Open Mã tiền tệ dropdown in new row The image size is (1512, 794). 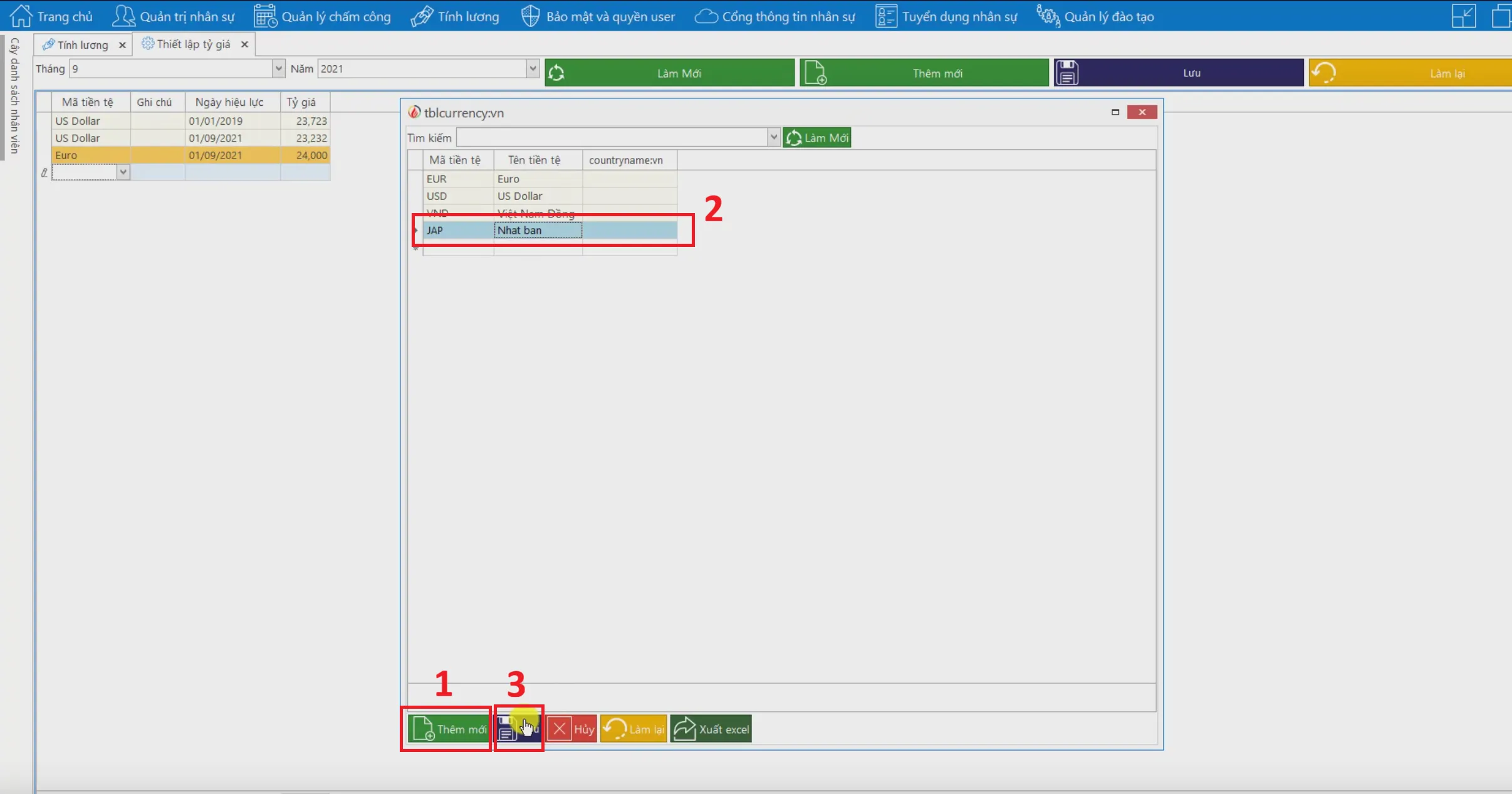click(x=123, y=172)
